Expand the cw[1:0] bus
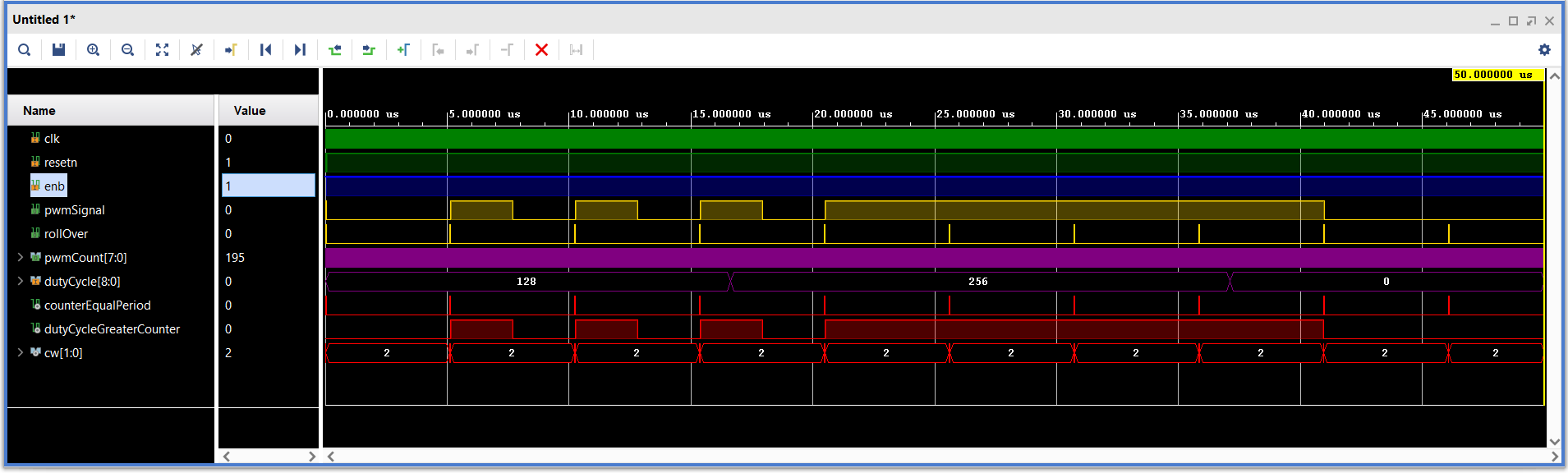The image size is (1568, 473). (x=21, y=352)
